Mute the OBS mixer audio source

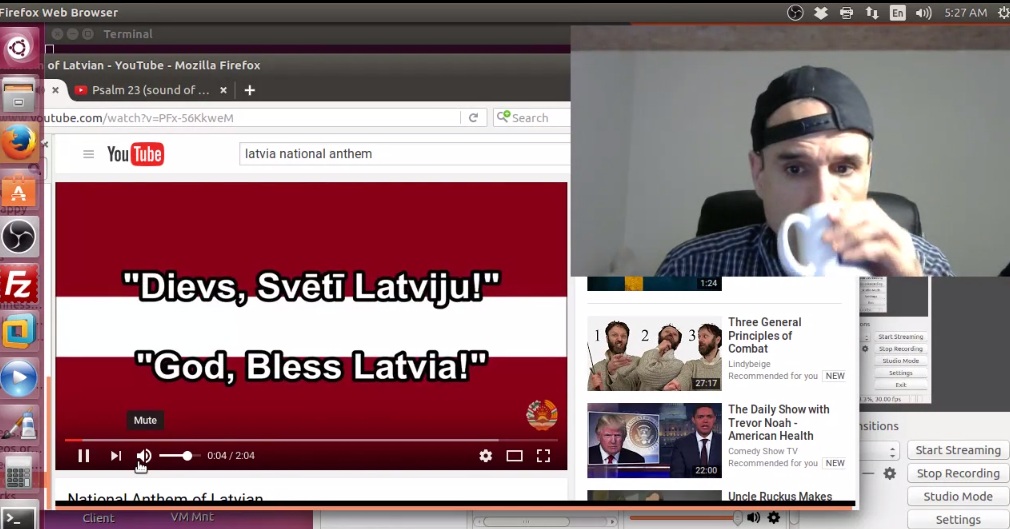(x=753, y=517)
